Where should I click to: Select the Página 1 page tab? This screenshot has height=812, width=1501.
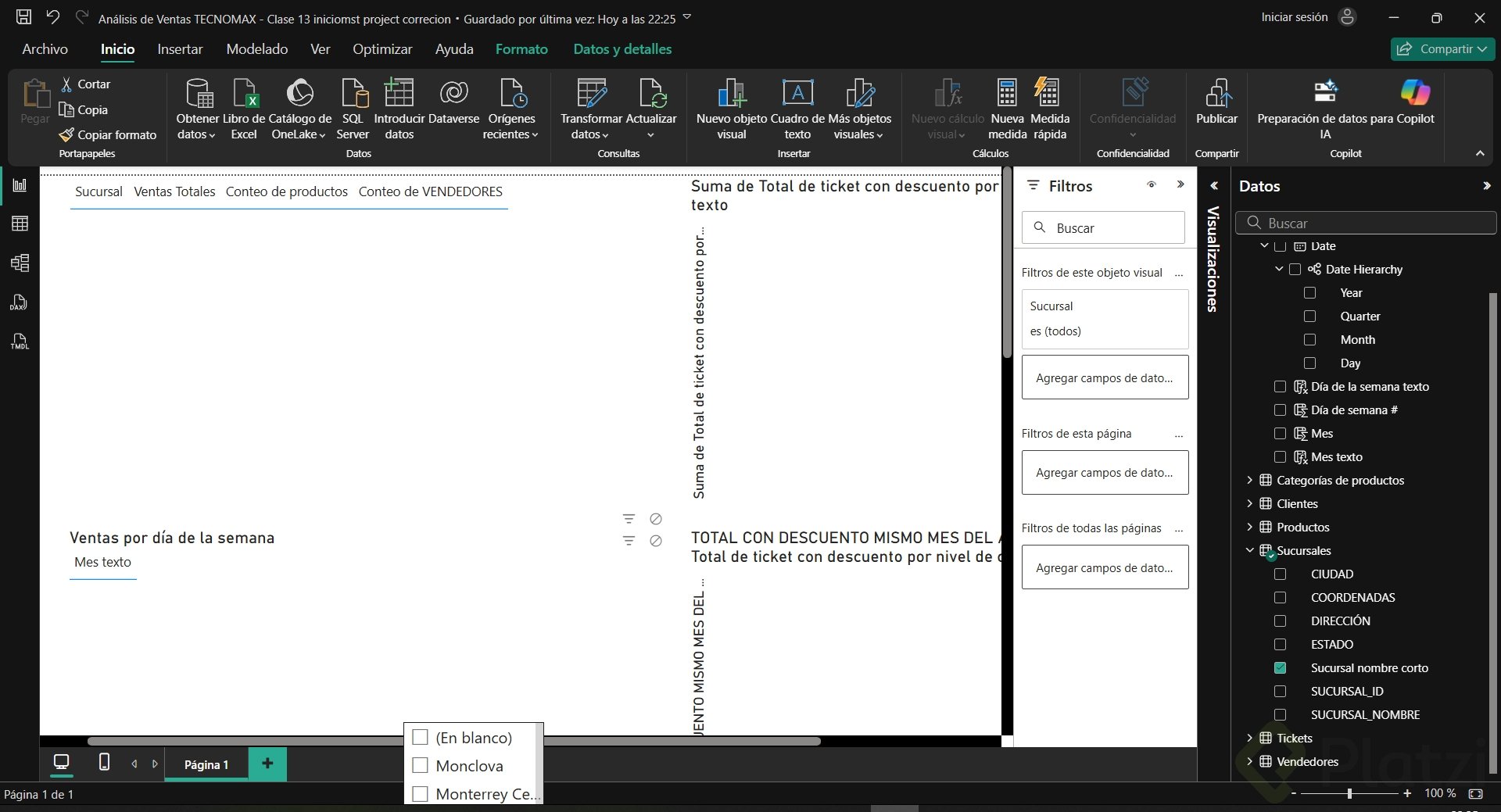[206, 764]
